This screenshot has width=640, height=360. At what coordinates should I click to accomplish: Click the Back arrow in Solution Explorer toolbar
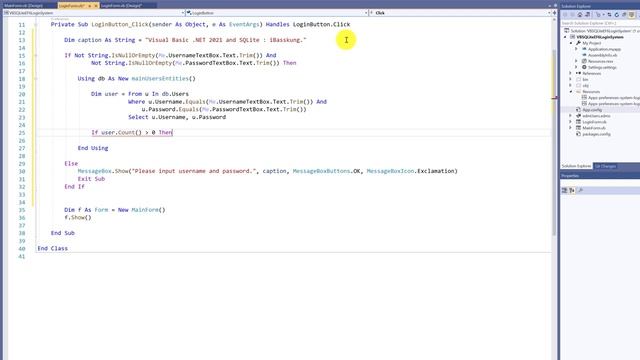[565, 15]
